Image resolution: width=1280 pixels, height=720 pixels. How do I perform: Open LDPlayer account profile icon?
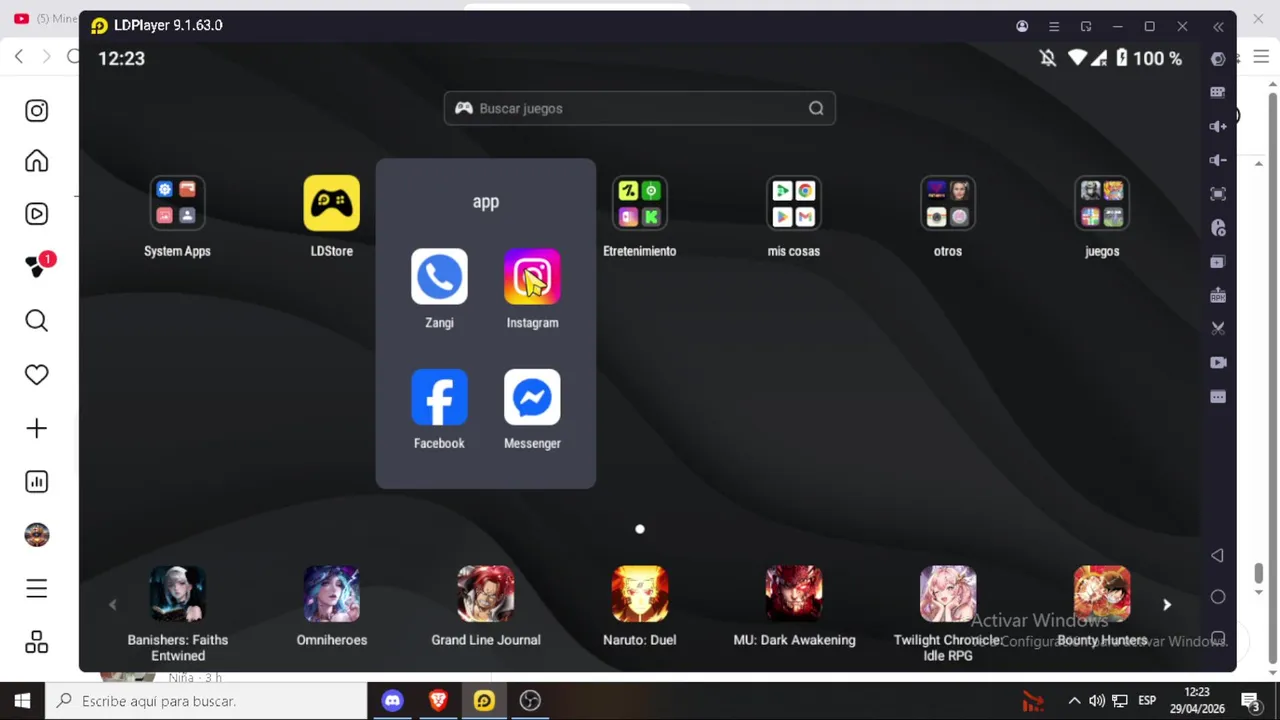pyautogui.click(x=1022, y=26)
